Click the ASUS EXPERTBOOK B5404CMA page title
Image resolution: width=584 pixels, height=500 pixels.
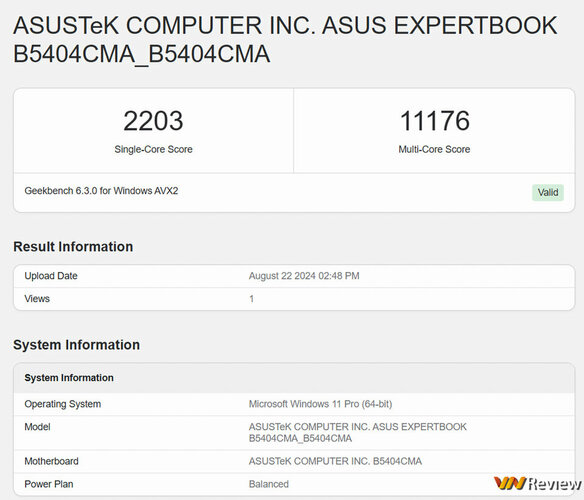(285, 39)
